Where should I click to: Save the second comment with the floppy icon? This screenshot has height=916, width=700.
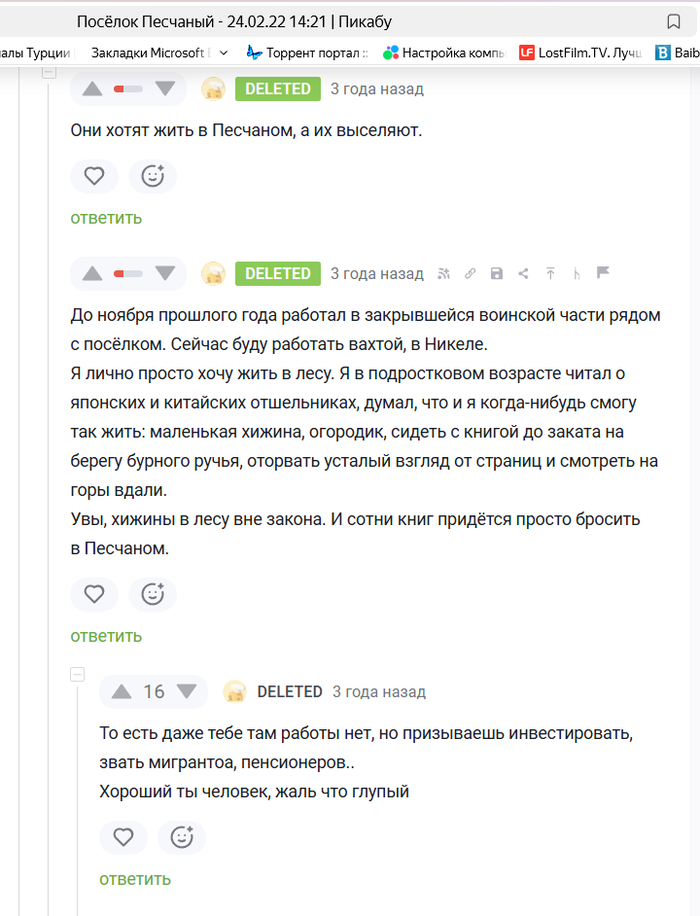coord(497,273)
